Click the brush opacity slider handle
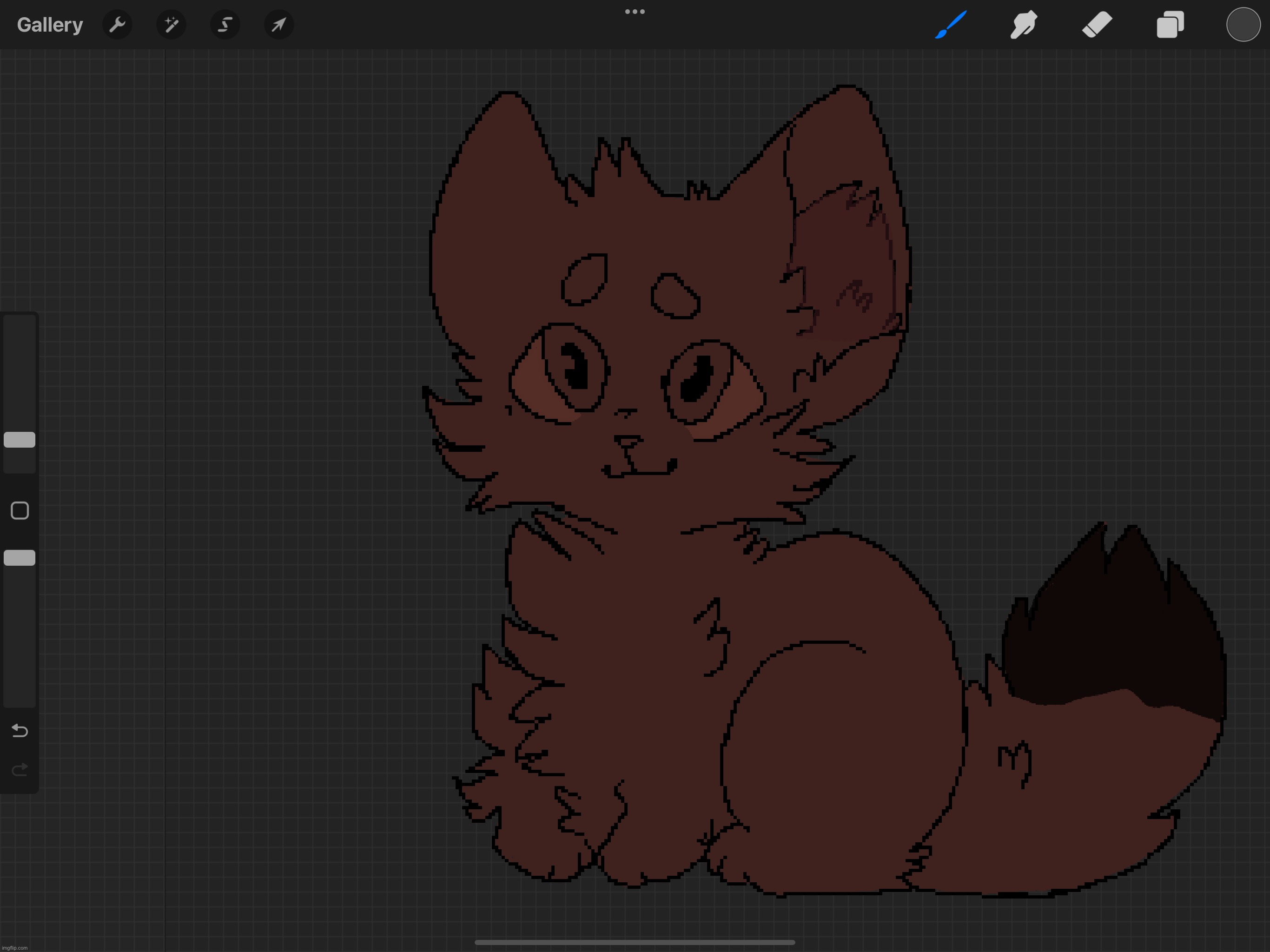The width and height of the screenshot is (1270, 952). 20,557
